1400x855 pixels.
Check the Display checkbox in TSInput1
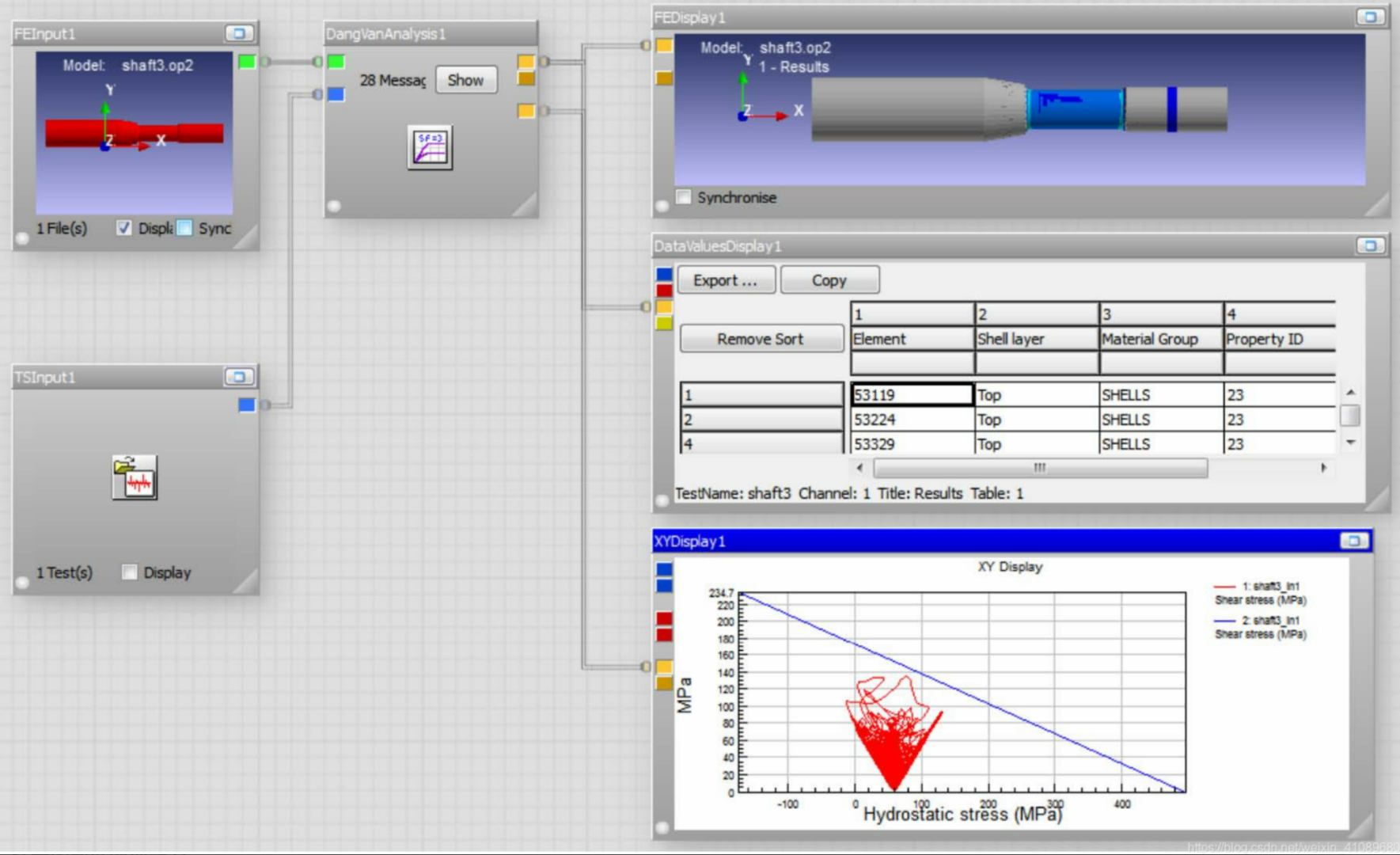tap(130, 572)
